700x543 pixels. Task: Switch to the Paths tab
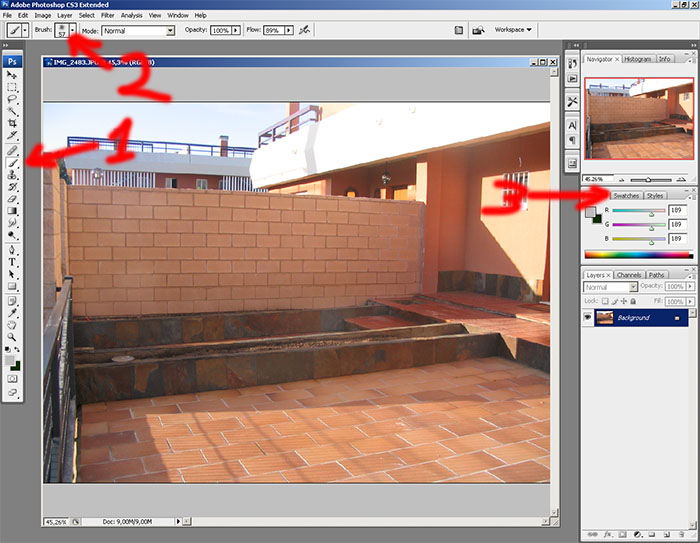point(656,275)
